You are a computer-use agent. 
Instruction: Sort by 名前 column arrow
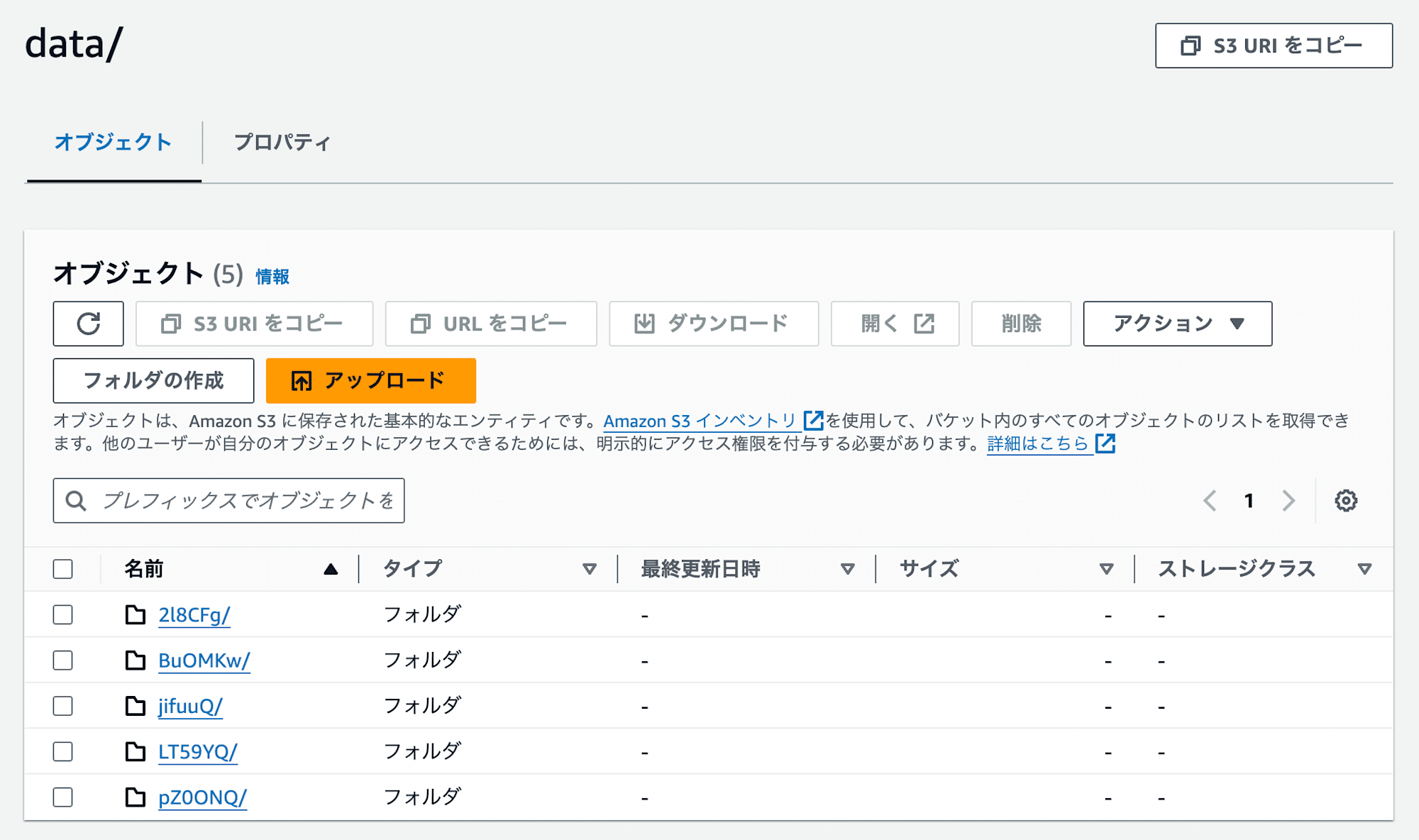click(x=331, y=569)
